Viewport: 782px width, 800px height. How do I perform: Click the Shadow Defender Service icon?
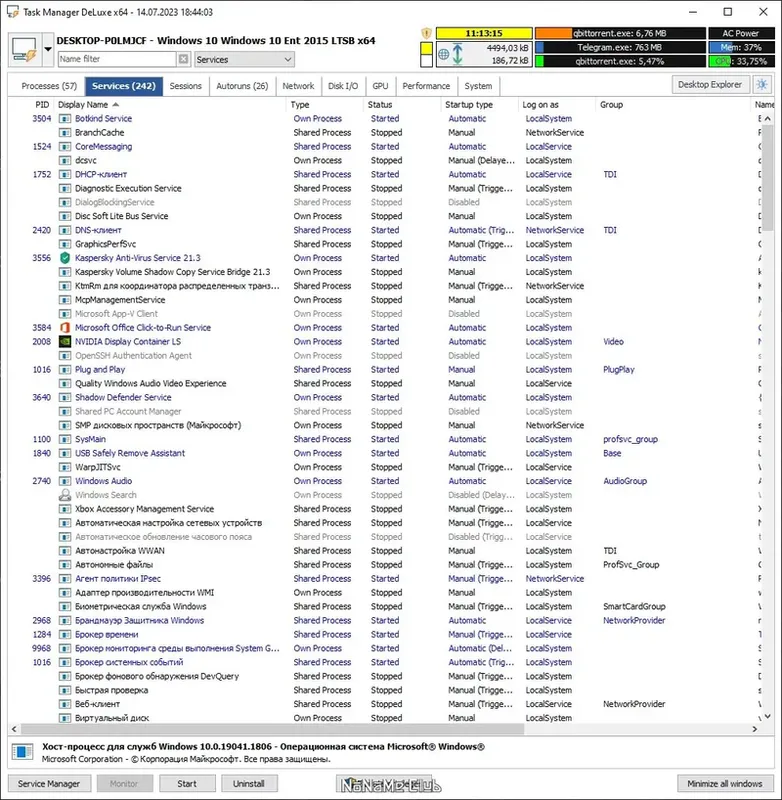click(x=65, y=397)
